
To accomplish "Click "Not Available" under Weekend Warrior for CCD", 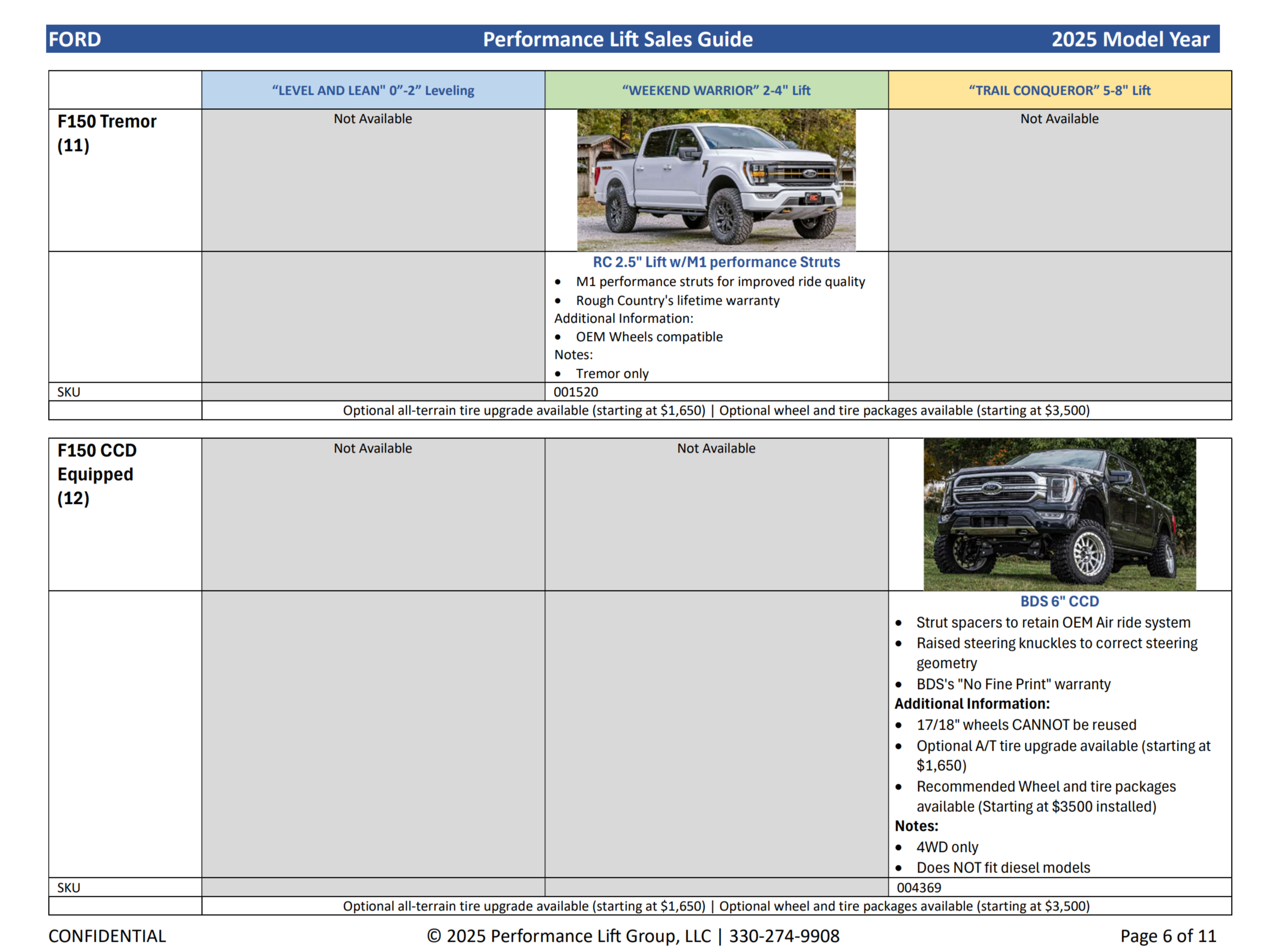I will pos(716,448).
